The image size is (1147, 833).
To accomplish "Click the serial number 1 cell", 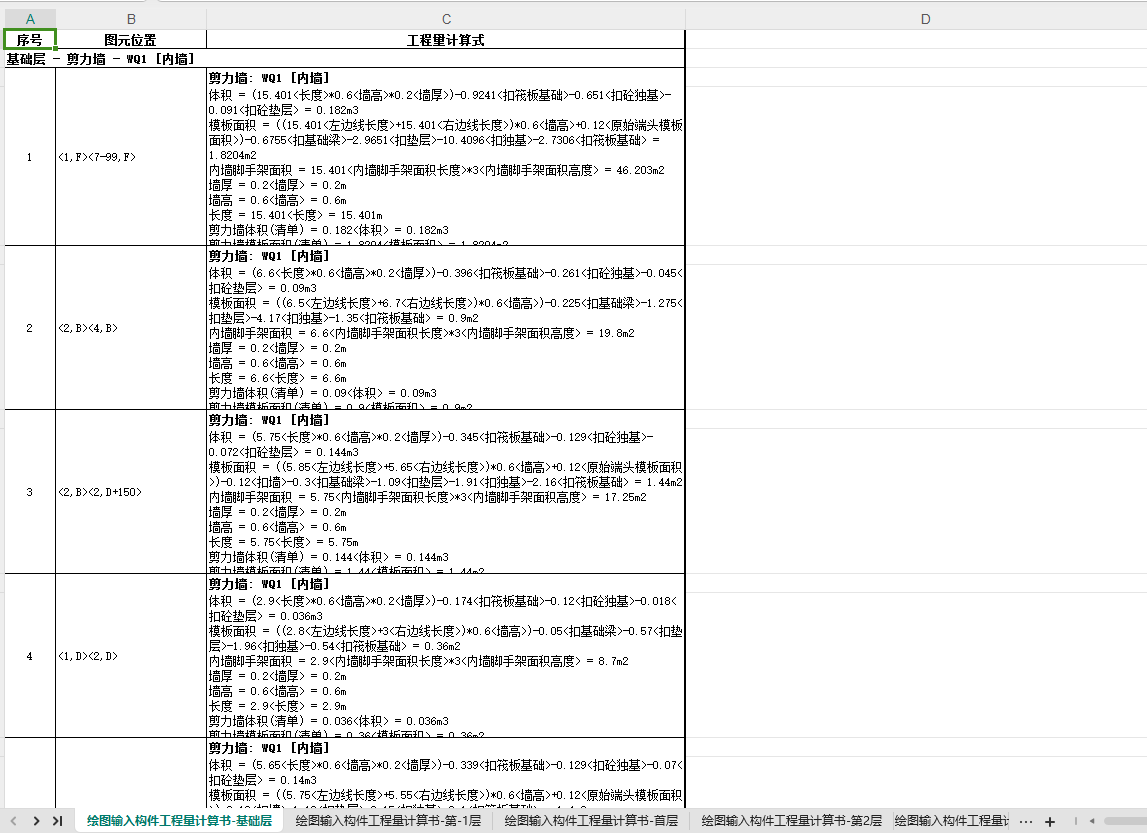I will [30, 157].
